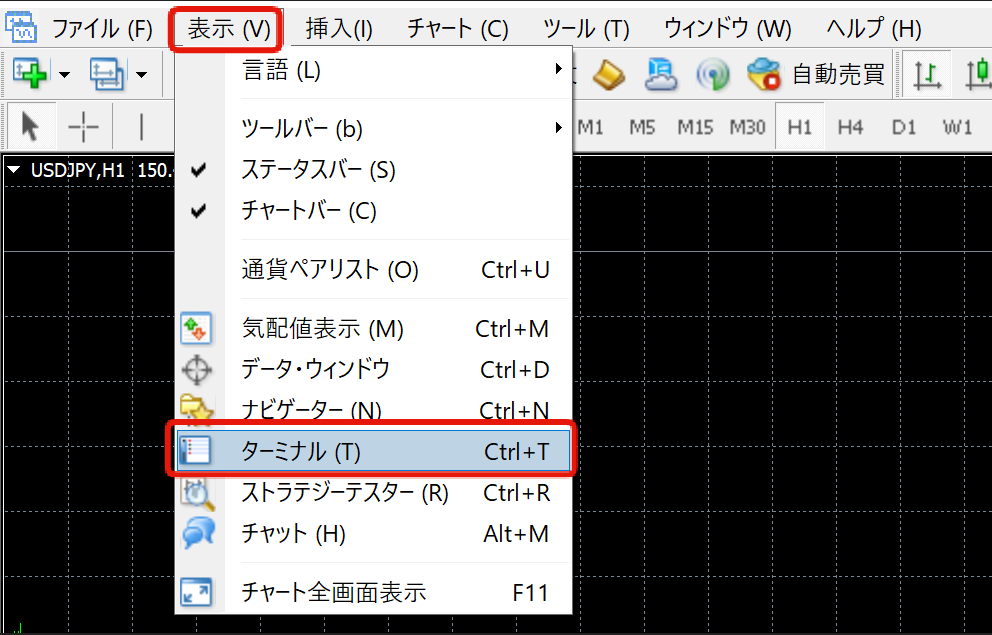The width and height of the screenshot is (992, 635).
Task: Select ナビゲーター (N) menu entry
Action: click(x=375, y=410)
